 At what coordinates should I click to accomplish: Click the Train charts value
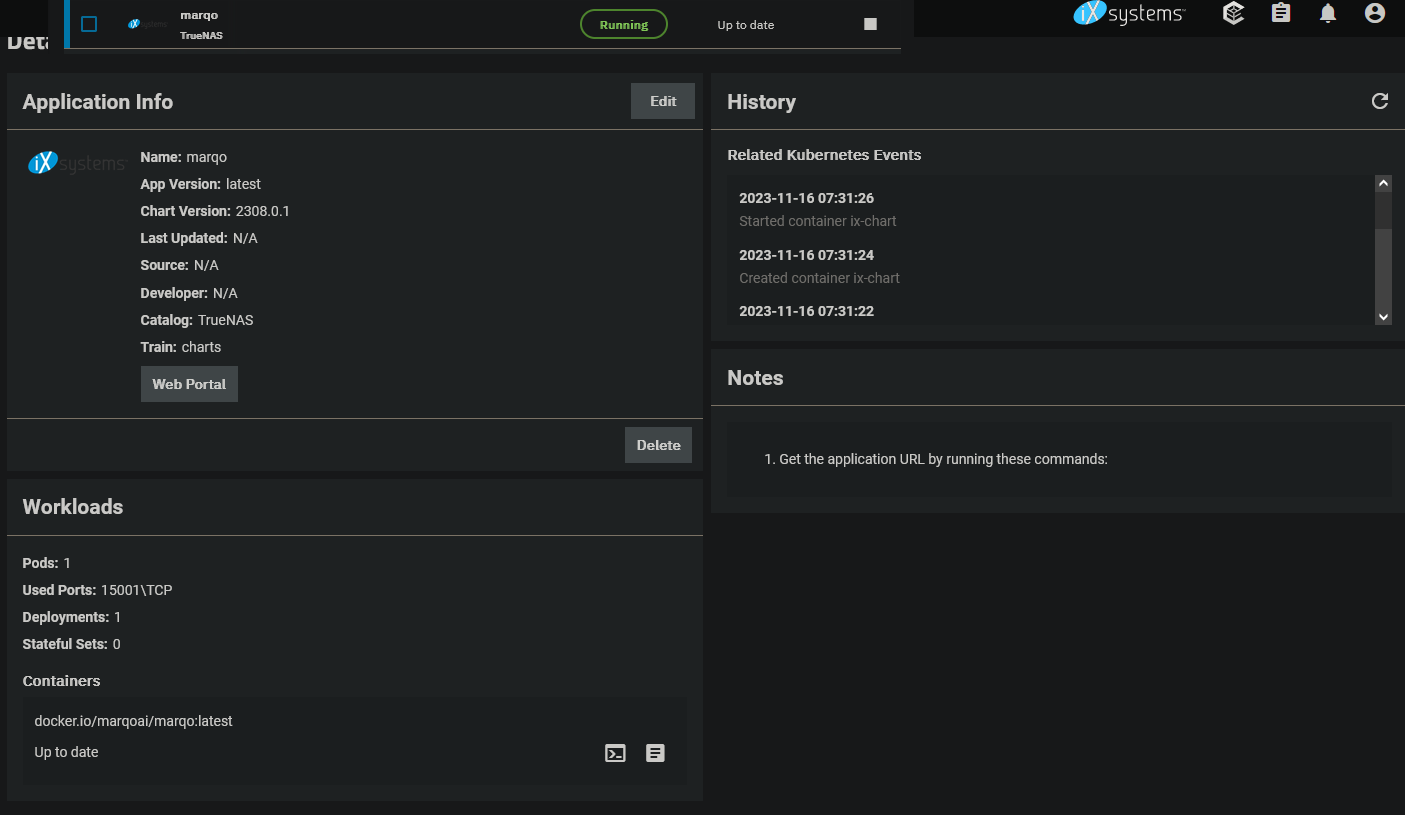(201, 347)
